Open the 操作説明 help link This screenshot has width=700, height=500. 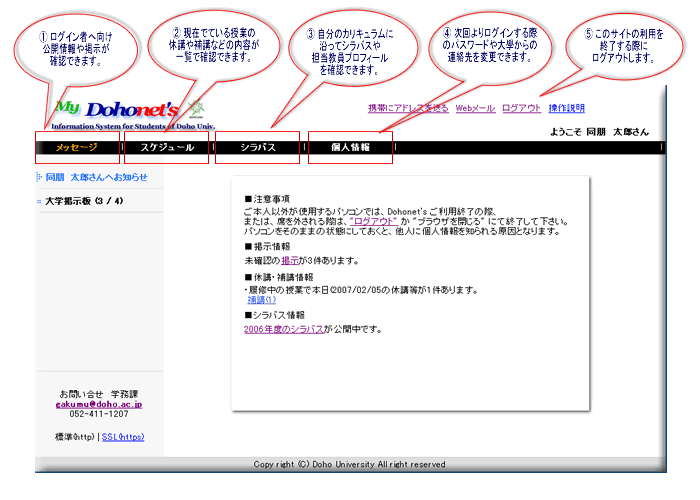click(567, 108)
